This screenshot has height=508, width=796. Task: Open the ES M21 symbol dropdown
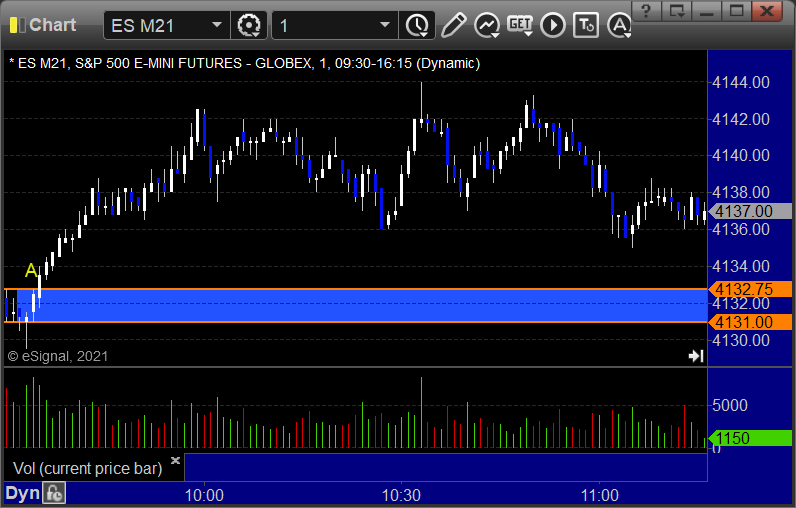217,25
